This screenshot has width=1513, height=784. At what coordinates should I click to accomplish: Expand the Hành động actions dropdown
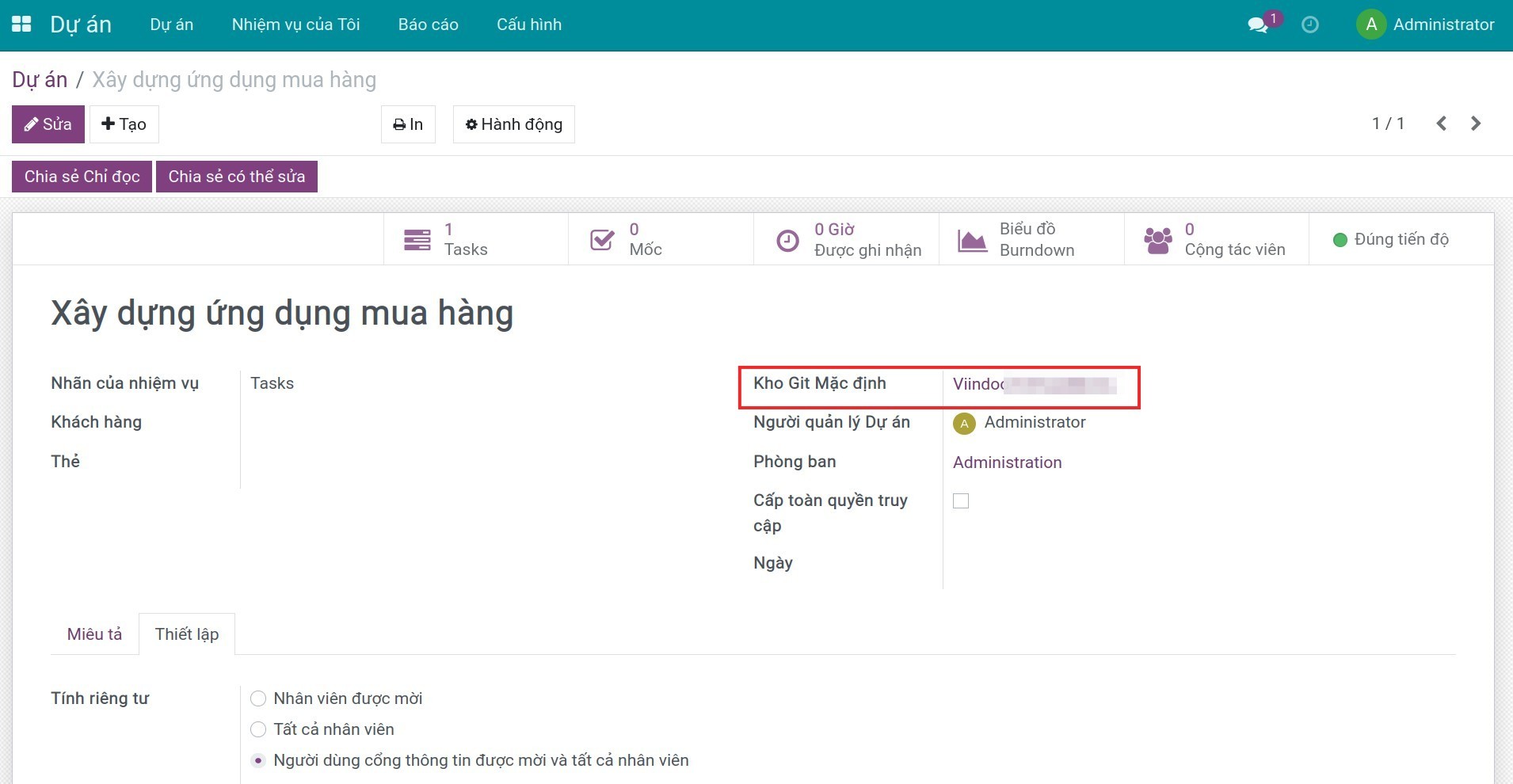pyautogui.click(x=513, y=124)
